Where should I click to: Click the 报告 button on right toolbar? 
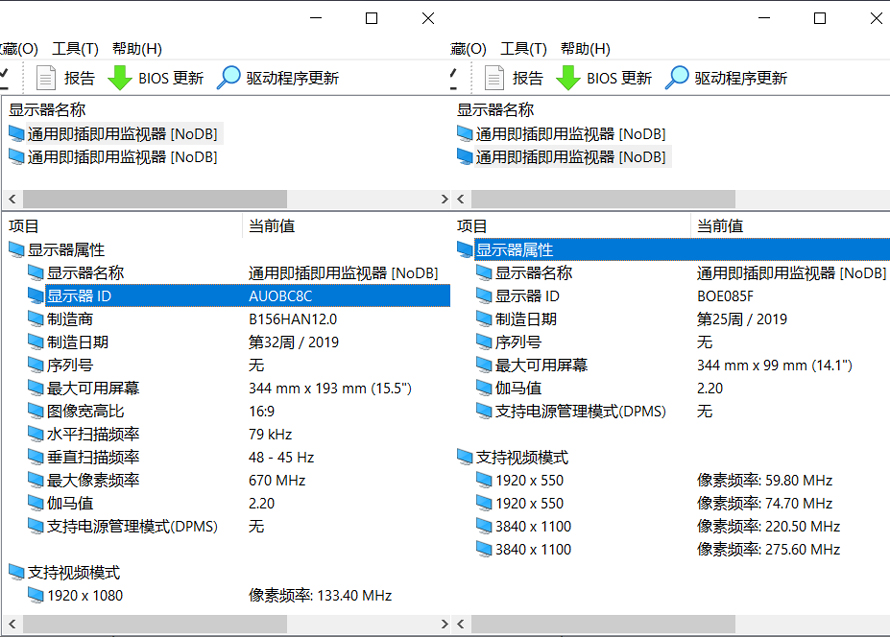[x=527, y=77]
